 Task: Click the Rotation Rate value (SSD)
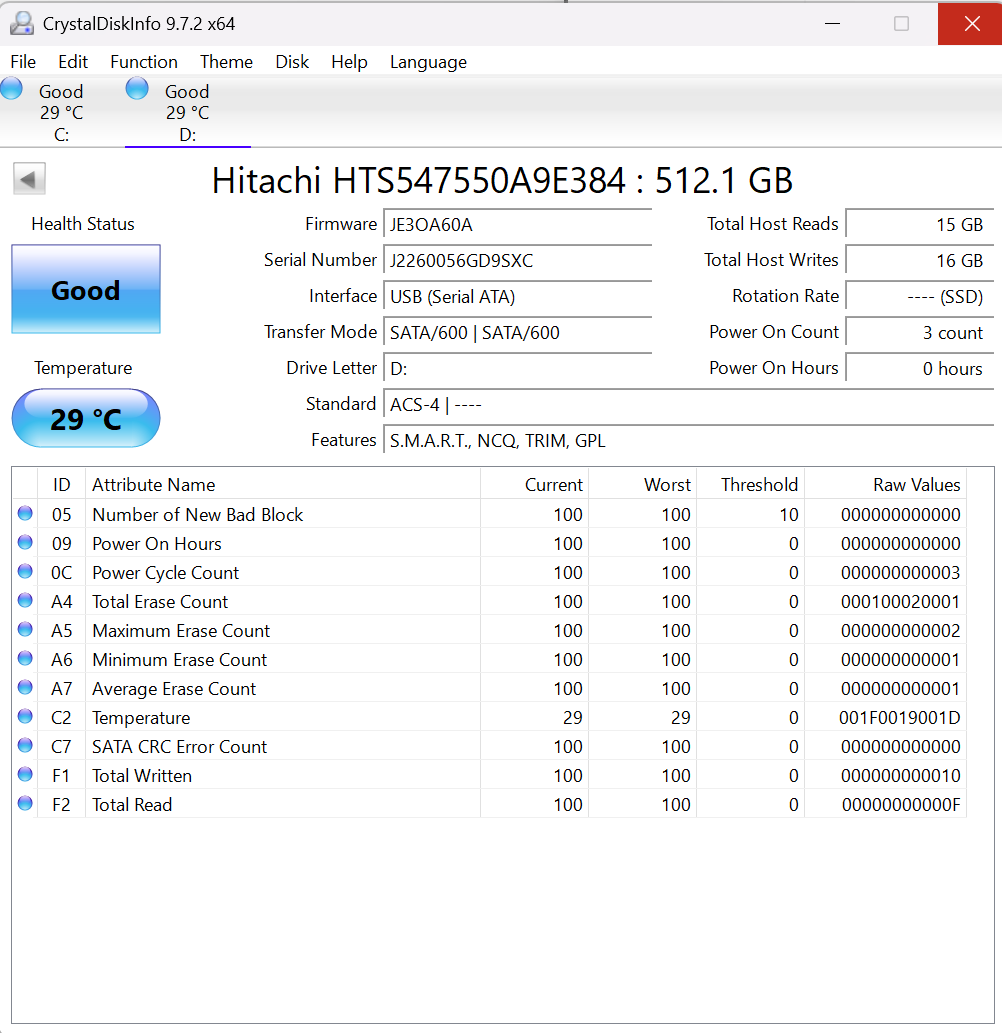click(x=920, y=296)
